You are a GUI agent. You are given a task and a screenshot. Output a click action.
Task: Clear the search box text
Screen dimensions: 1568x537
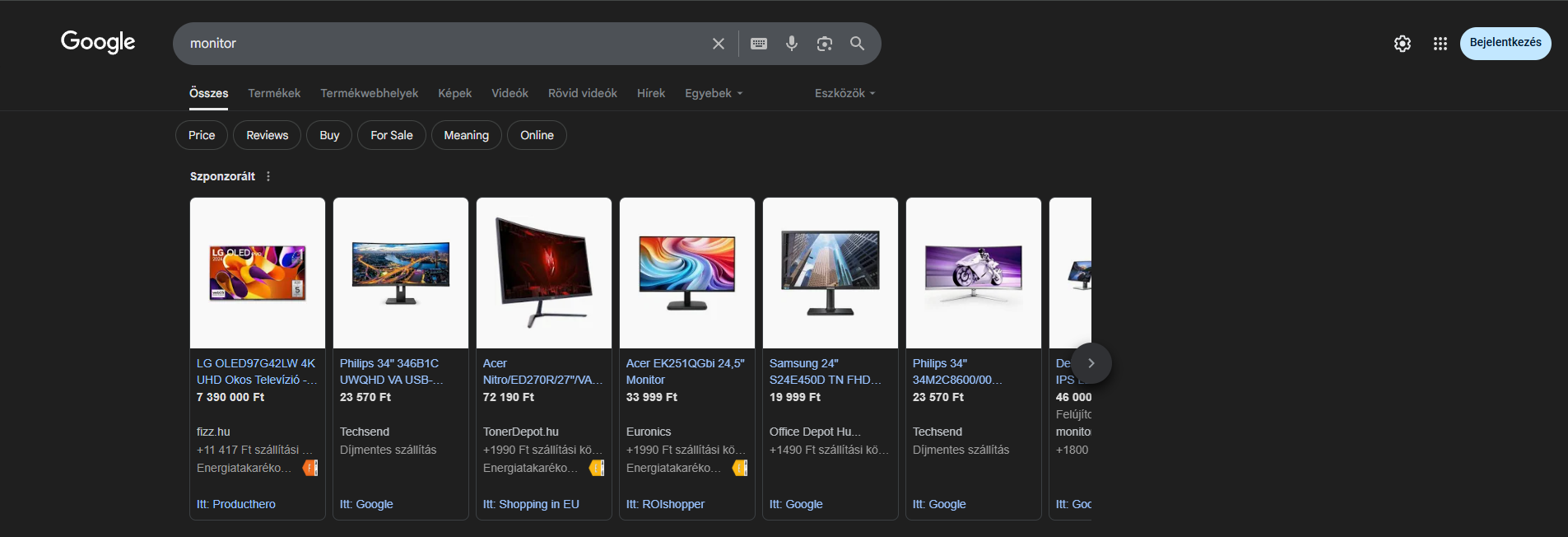(719, 44)
